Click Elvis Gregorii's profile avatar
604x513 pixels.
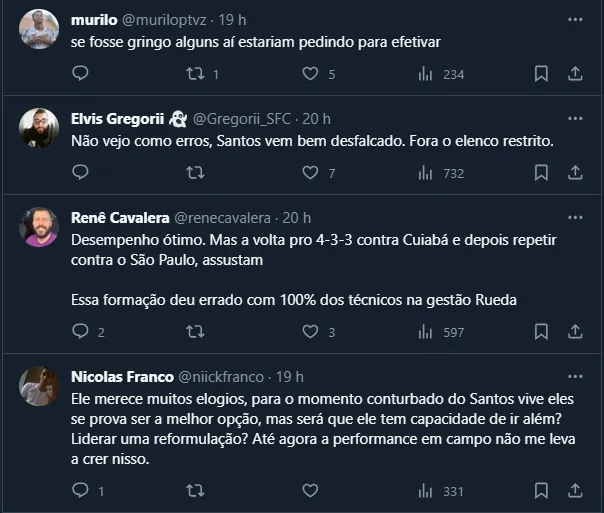coord(38,126)
